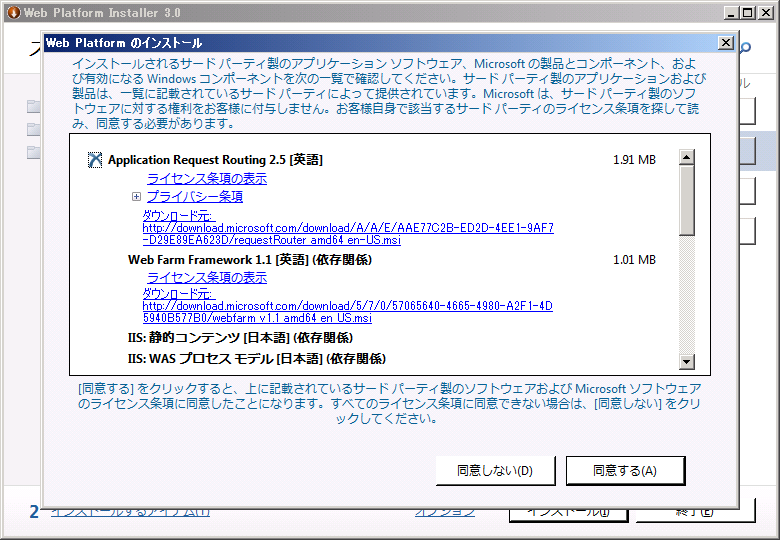Select the Web Farm Framework 1.1 [英語] (依存関係) title
This screenshot has width=780, height=540.
[x=250, y=260]
